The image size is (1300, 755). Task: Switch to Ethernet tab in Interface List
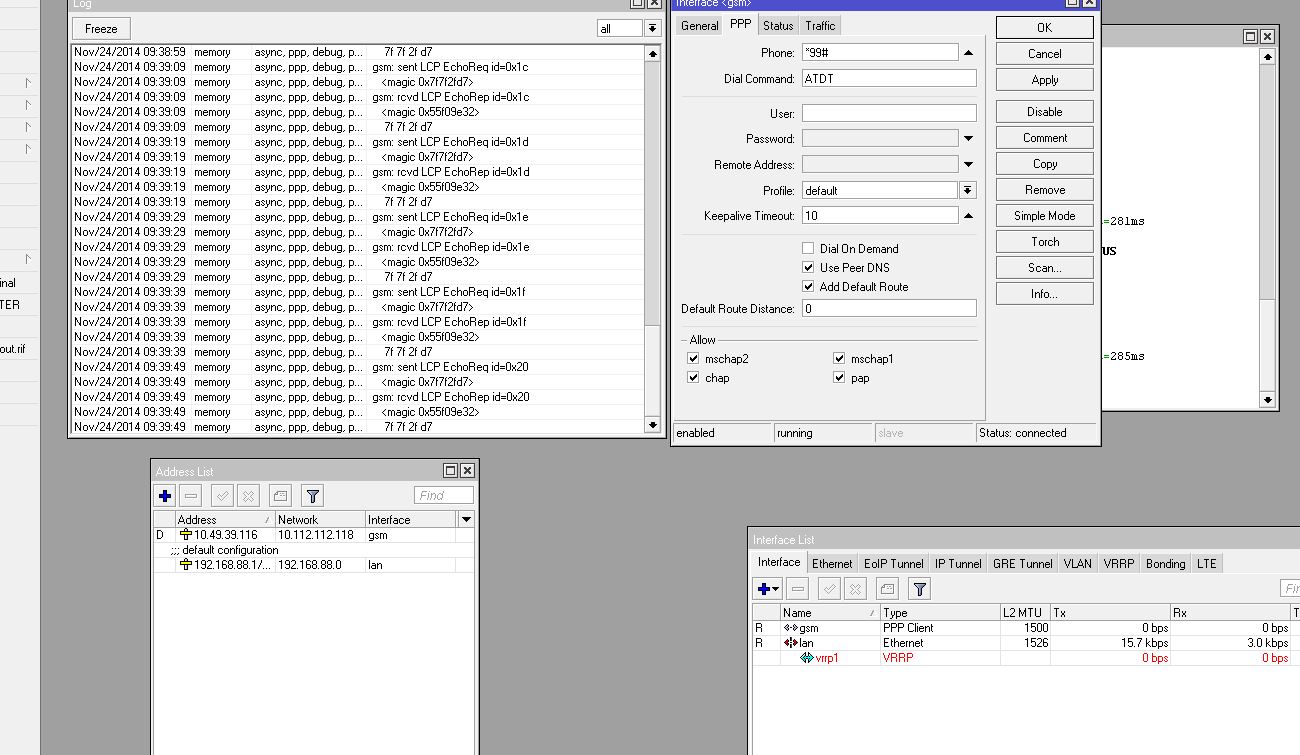[832, 564]
